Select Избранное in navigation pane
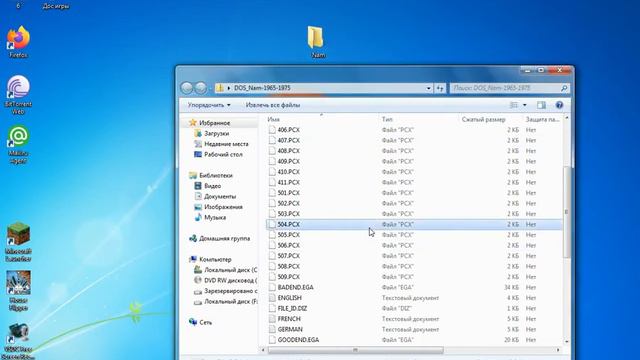Image resolution: width=640 pixels, height=360 pixels. point(214,123)
